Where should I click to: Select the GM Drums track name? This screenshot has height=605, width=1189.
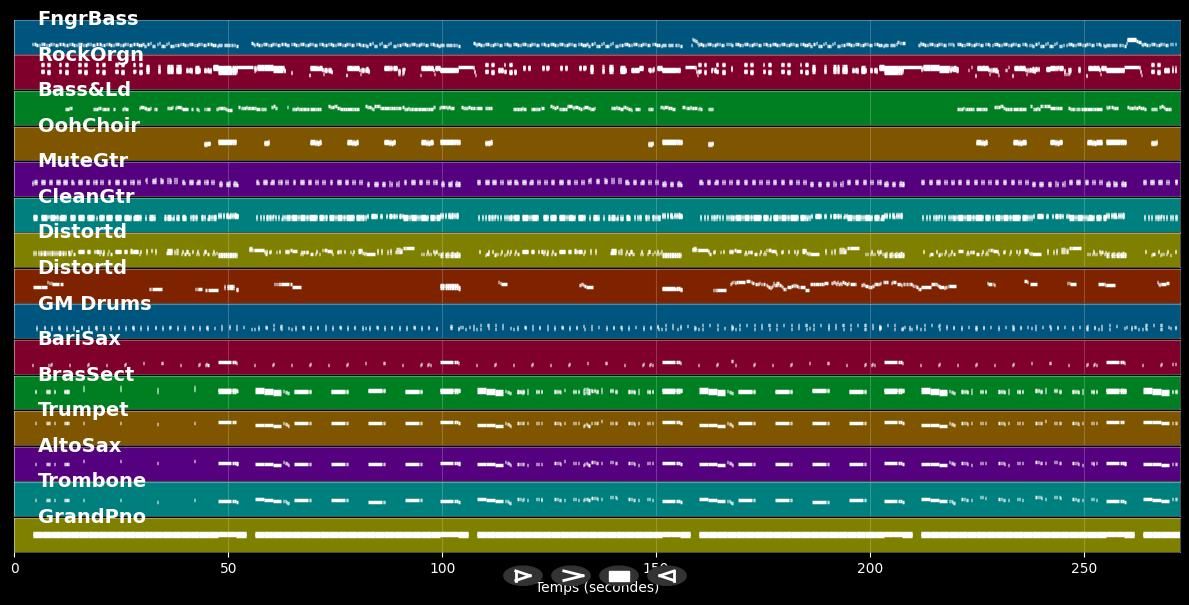[x=93, y=303]
